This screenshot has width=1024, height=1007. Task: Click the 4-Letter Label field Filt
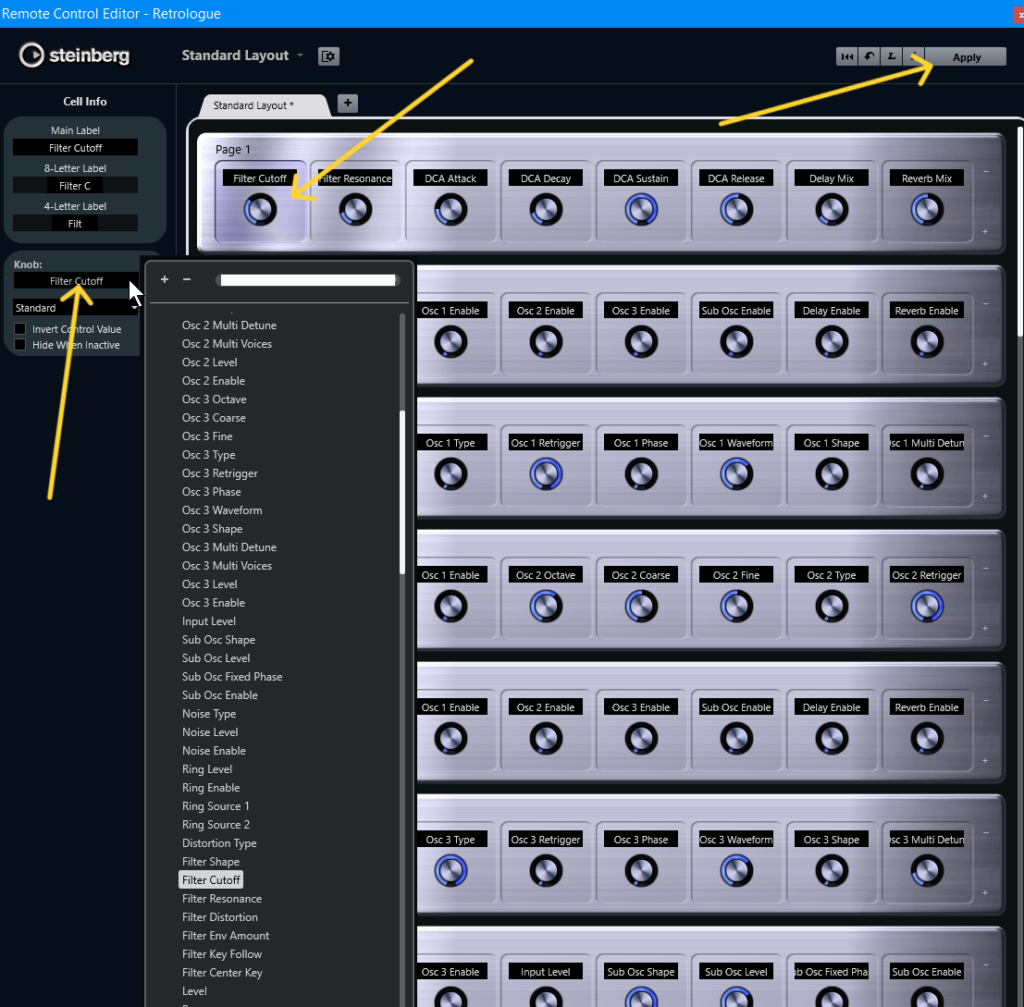(x=75, y=224)
